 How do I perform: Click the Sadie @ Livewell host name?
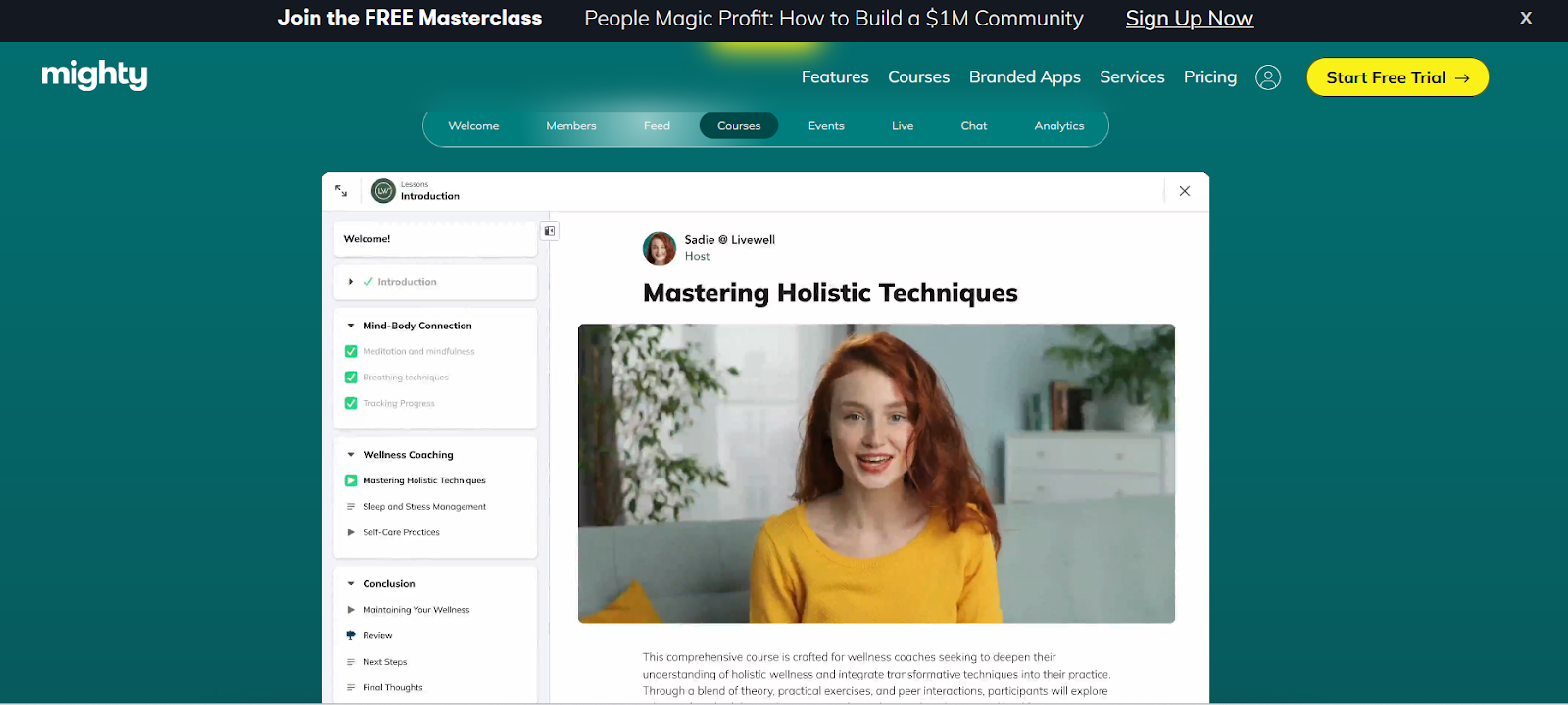point(730,239)
